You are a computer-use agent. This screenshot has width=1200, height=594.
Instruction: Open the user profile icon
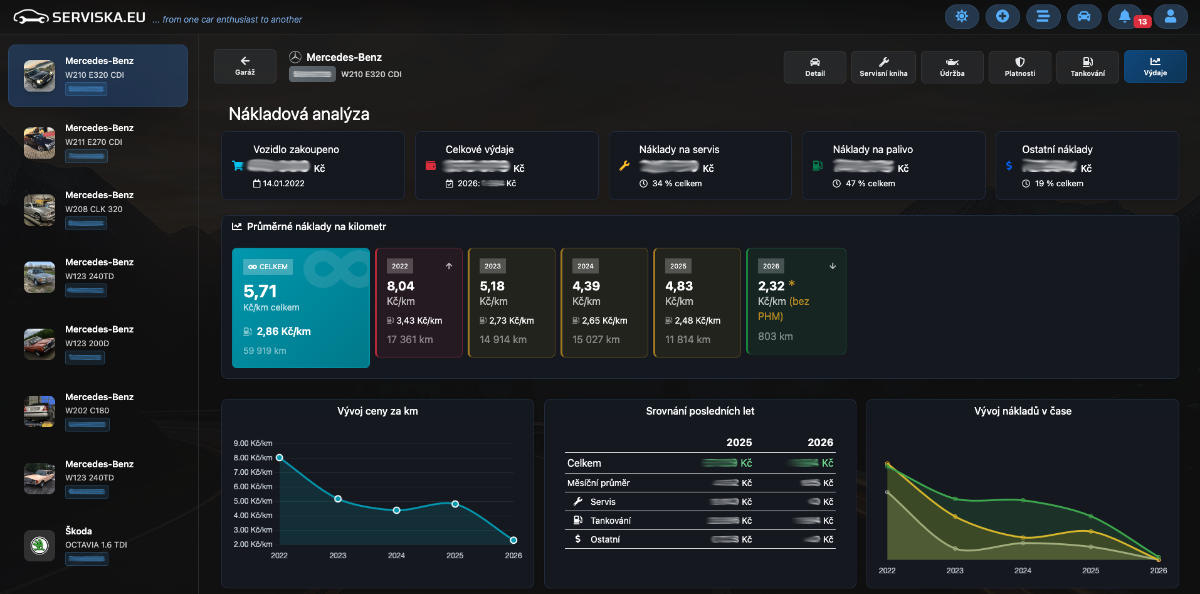tap(1170, 16)
